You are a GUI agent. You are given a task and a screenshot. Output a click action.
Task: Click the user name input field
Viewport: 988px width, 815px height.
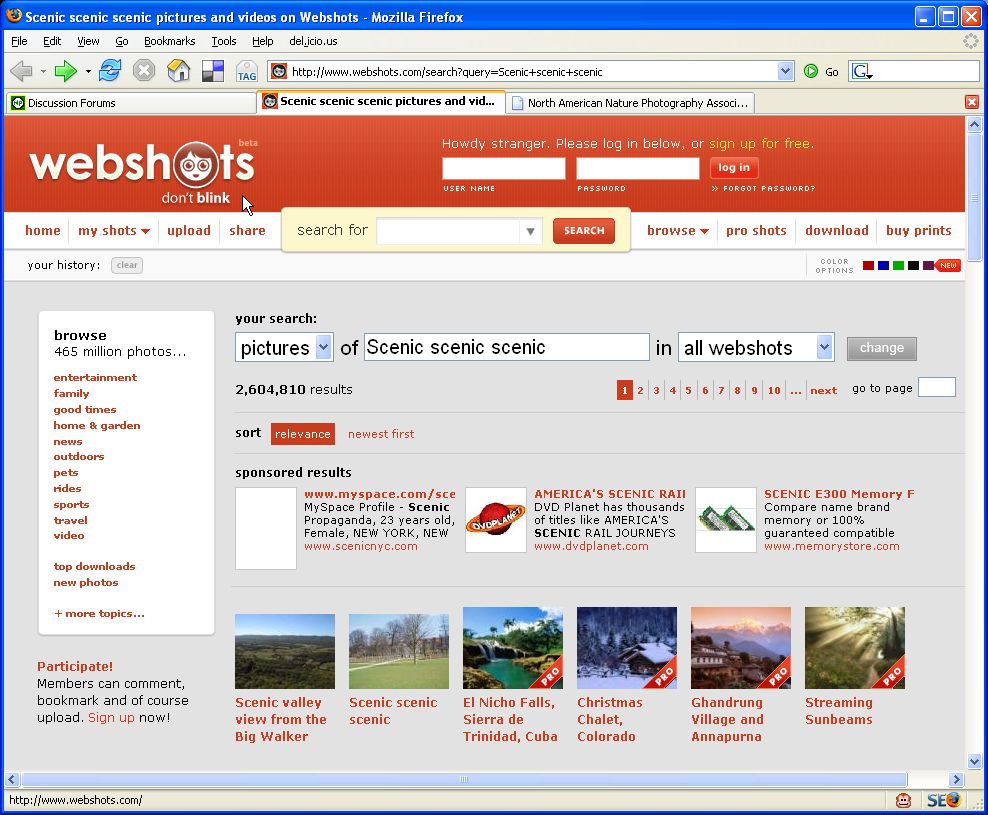pos(503,168)
